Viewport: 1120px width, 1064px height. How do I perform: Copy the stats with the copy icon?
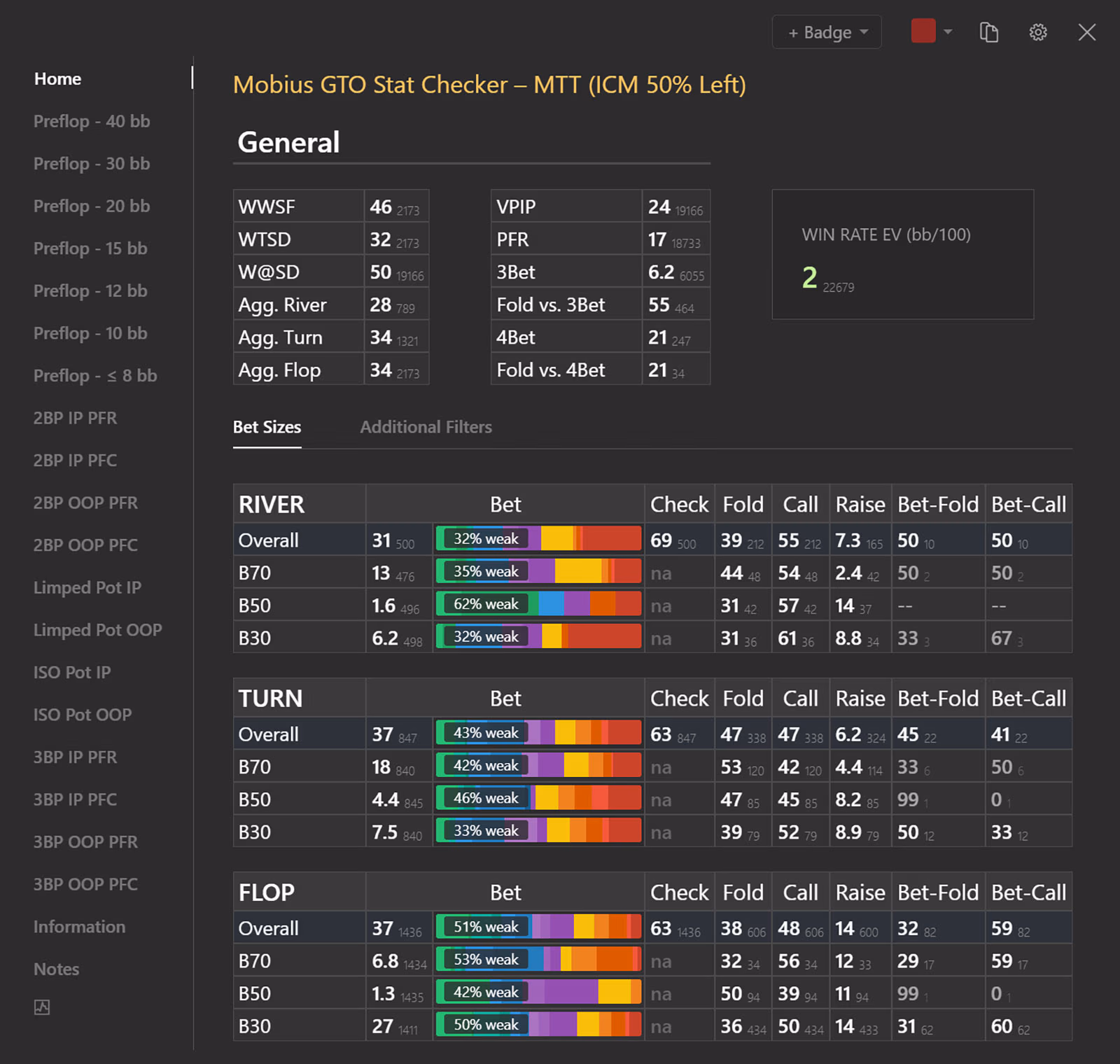point(989,31)
